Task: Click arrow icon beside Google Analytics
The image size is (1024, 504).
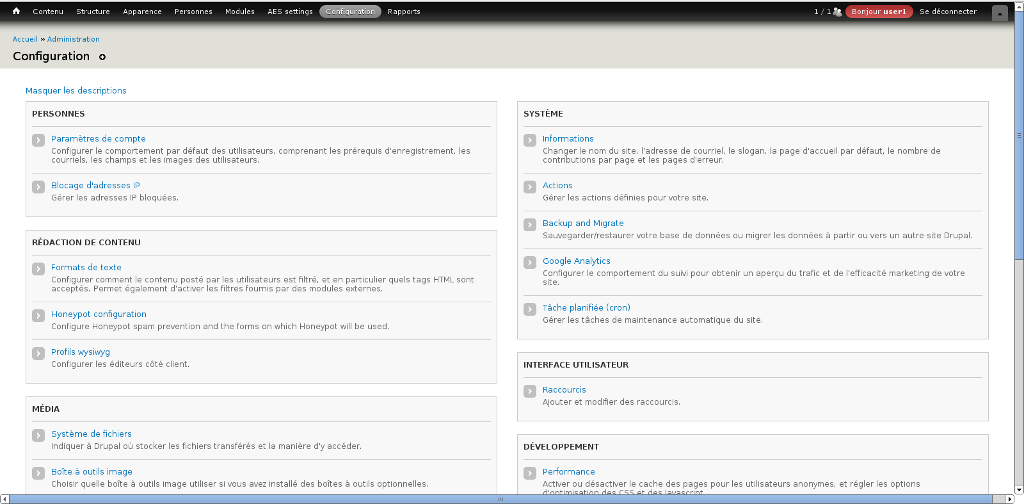Action: point(530,262)
